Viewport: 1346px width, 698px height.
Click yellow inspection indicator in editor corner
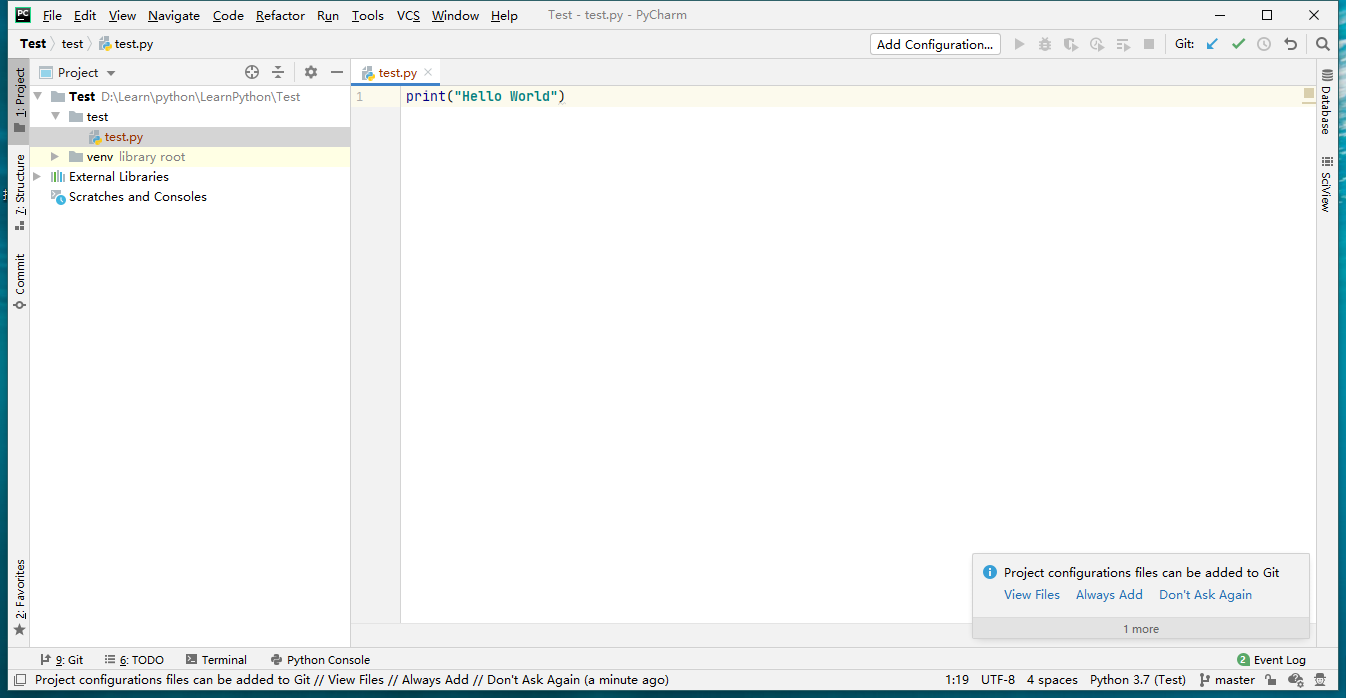coord(1308,94)
